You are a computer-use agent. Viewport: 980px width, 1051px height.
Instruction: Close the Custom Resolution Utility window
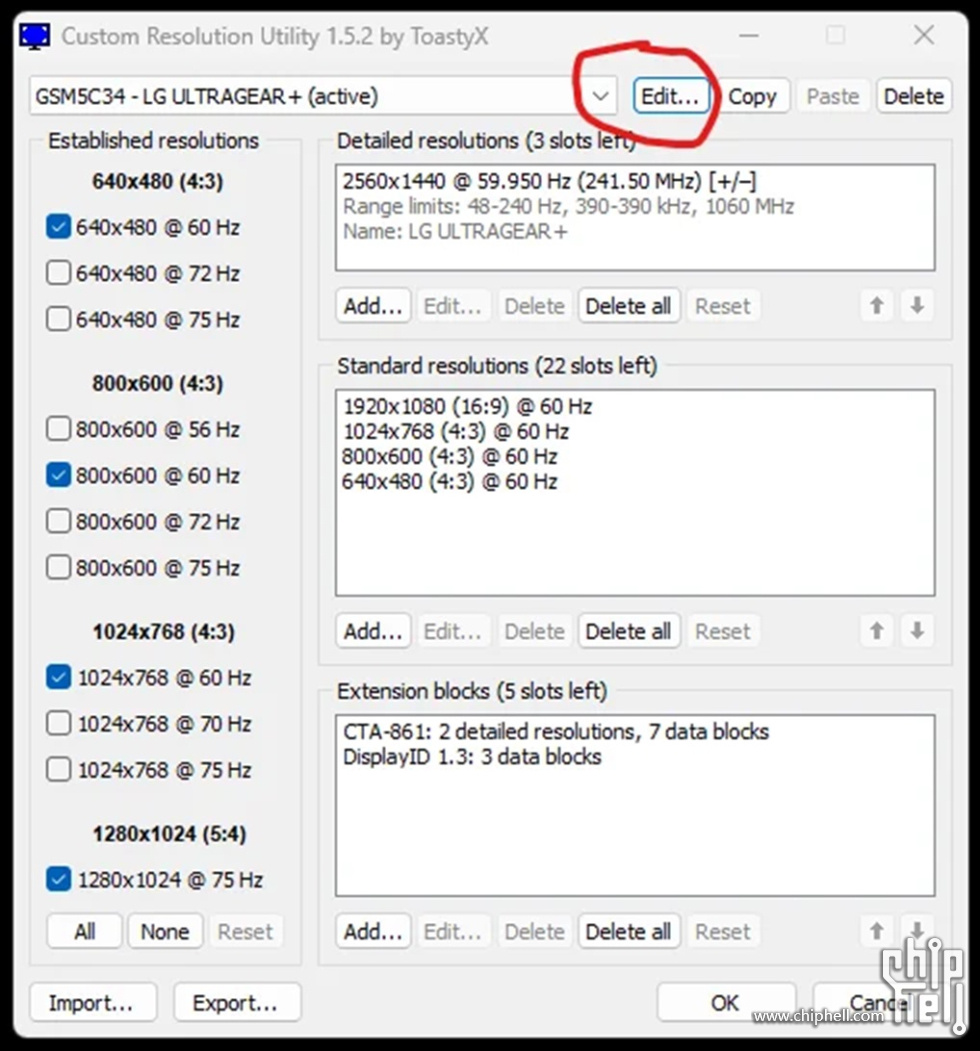(923, 36)
